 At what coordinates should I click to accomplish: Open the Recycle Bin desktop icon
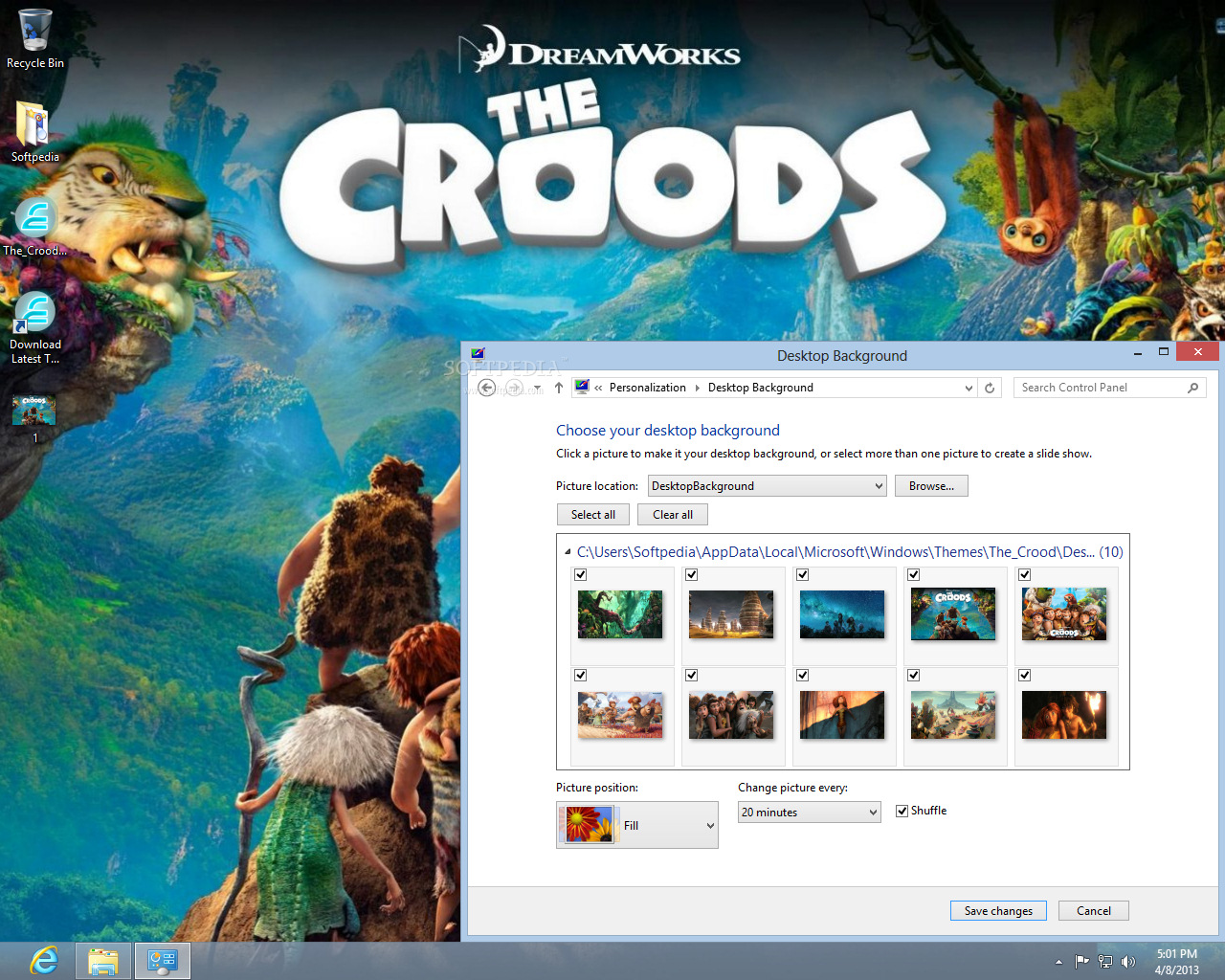[35, 38]
